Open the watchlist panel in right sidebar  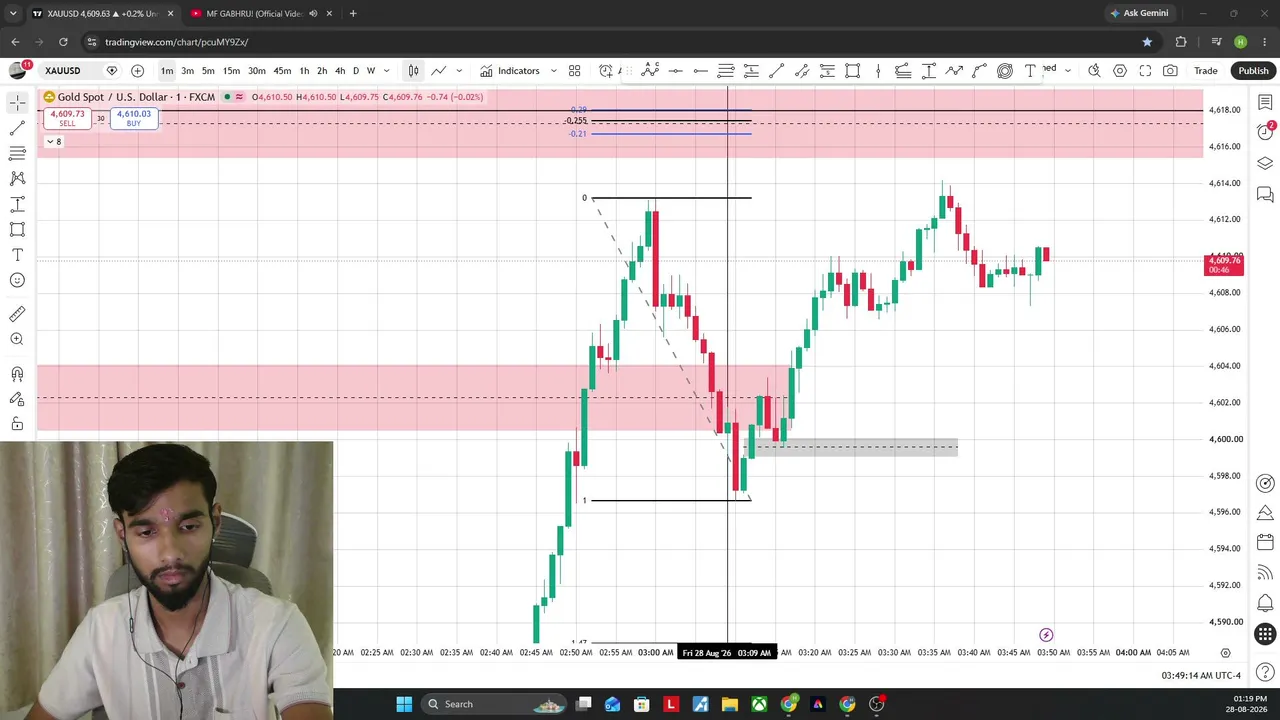coord(1265,103)
